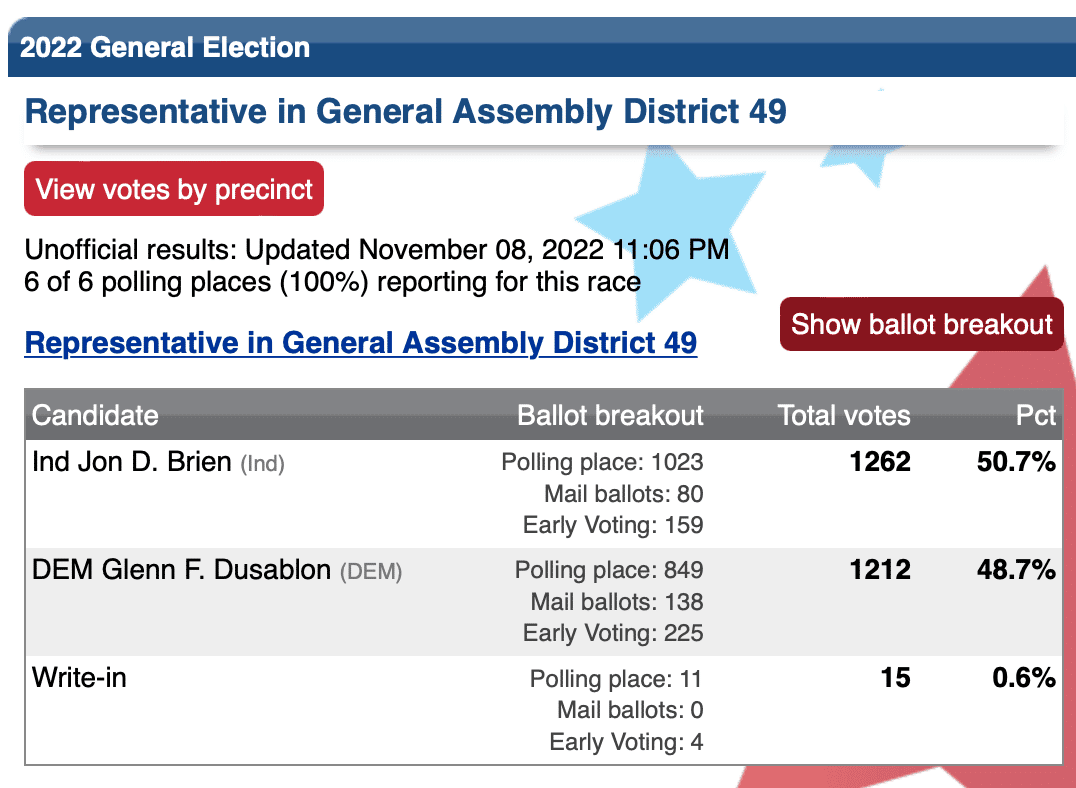Click the Candidate column header
This screenshot has width=1076, height=788.
(95, 415)
